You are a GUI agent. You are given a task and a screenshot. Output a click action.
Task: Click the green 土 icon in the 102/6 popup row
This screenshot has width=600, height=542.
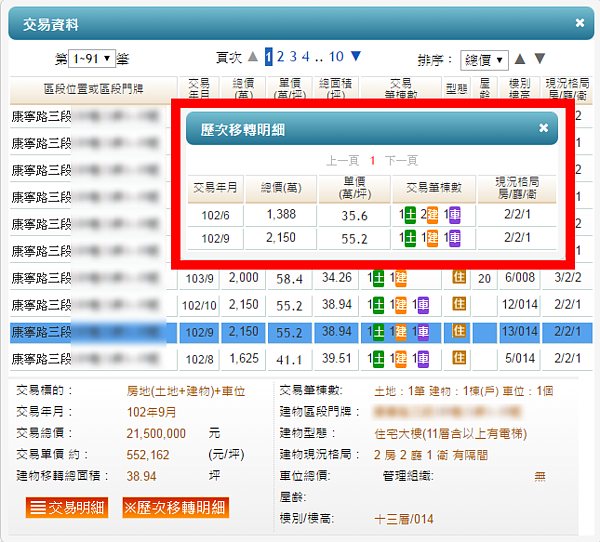(x=410, y=215)
